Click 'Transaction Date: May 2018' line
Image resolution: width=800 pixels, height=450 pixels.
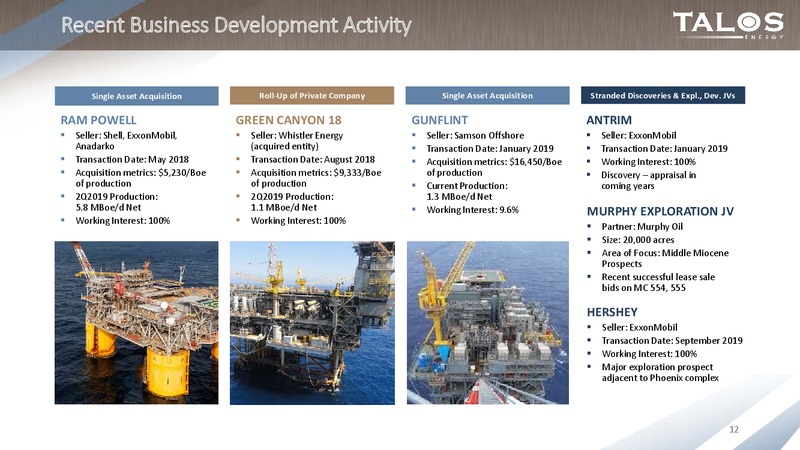click(x=132, y=159)
